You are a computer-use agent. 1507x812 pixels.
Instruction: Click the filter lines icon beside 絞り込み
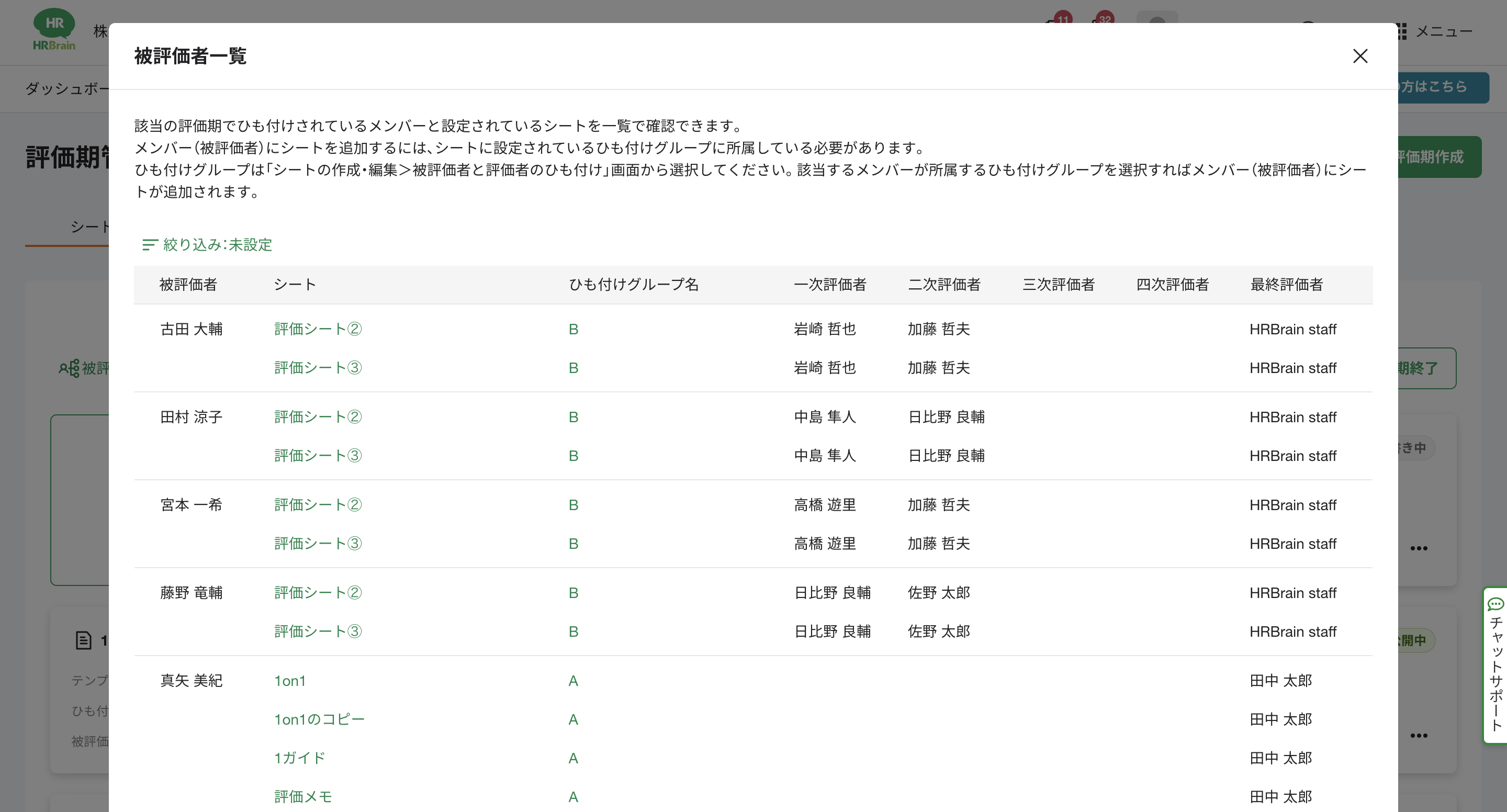150,244
